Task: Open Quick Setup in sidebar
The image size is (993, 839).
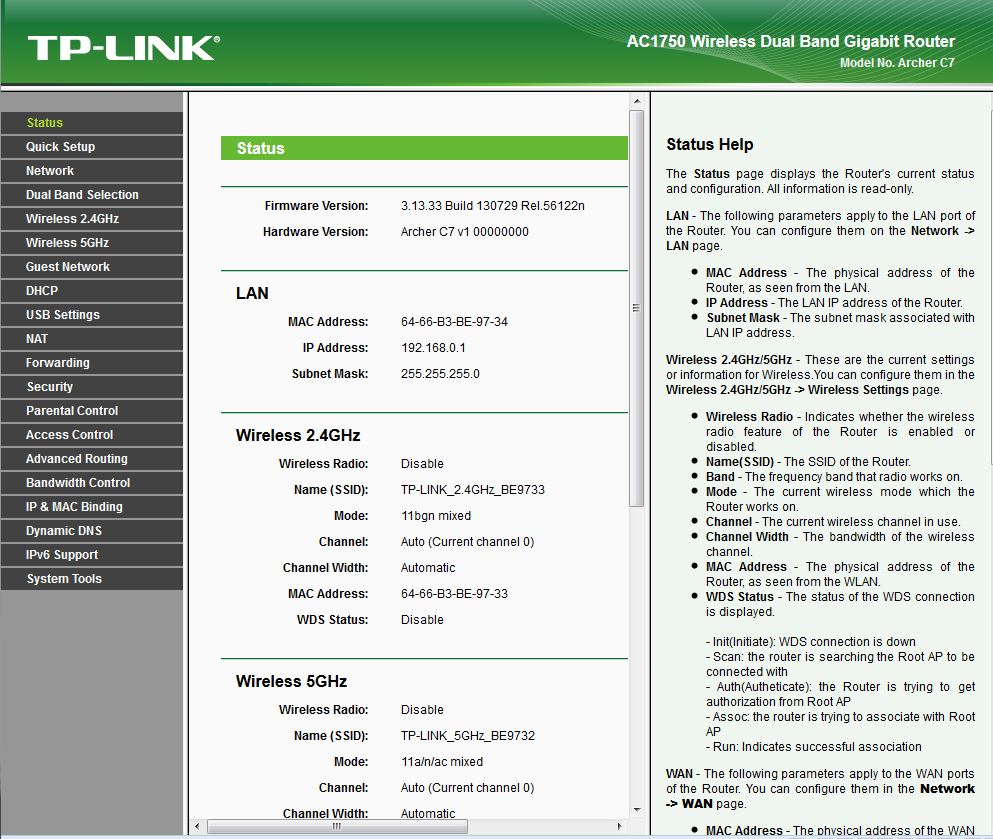Action: 92,147
